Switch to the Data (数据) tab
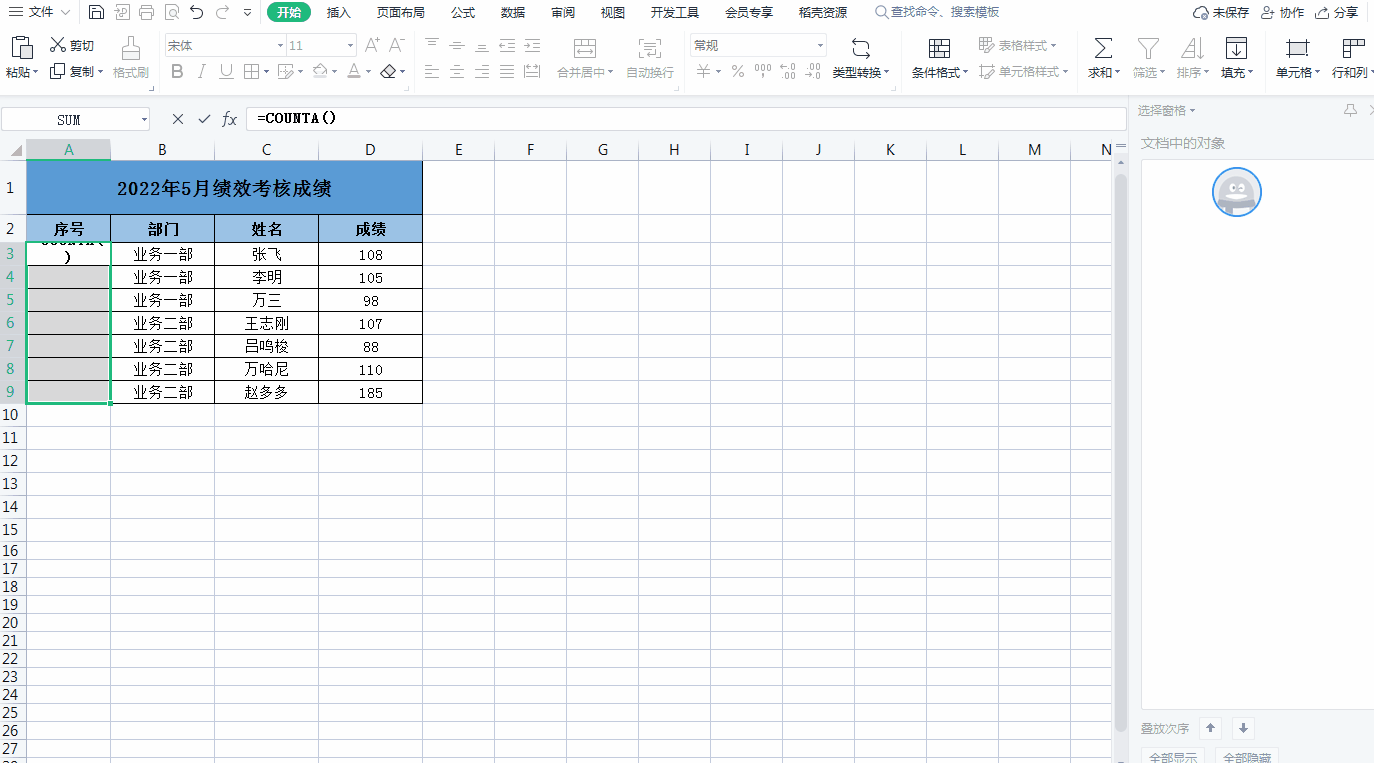 click(x=513, y=12)
